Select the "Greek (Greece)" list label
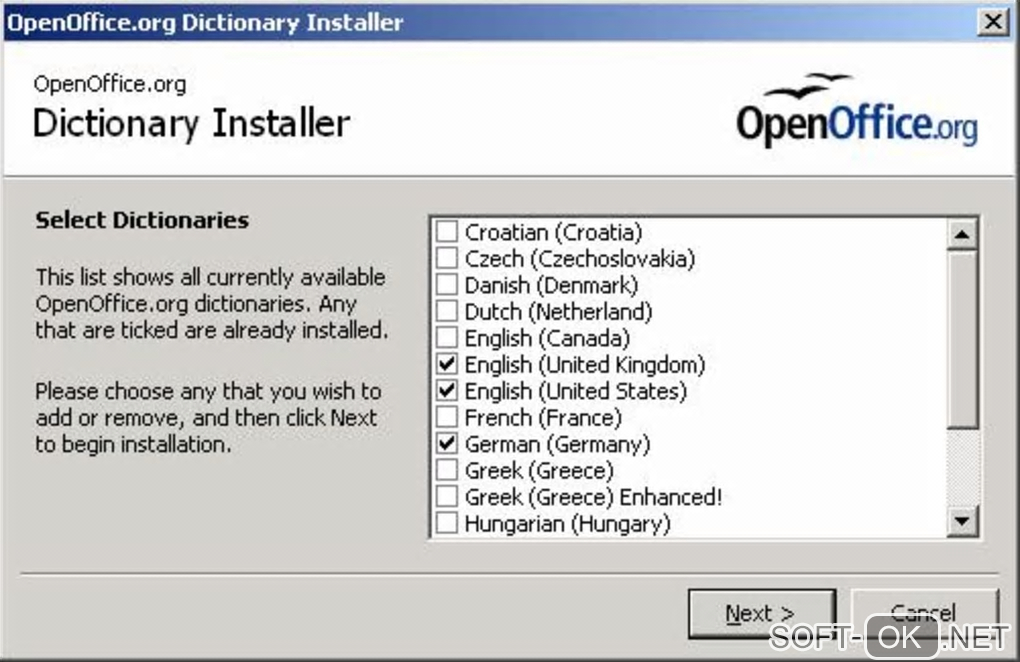The height and width of the screenshot is (662, 1020). [539, 470]
